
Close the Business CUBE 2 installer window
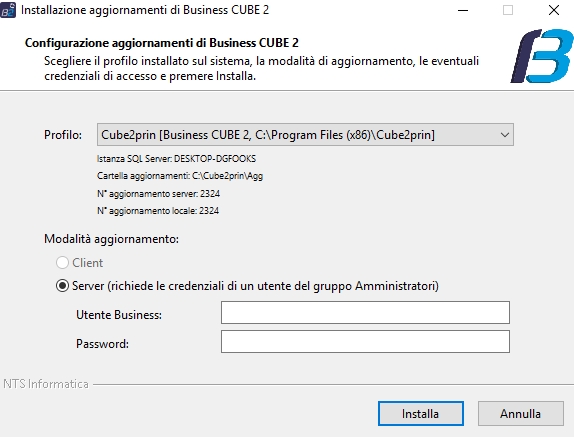(x=554, y=10)
